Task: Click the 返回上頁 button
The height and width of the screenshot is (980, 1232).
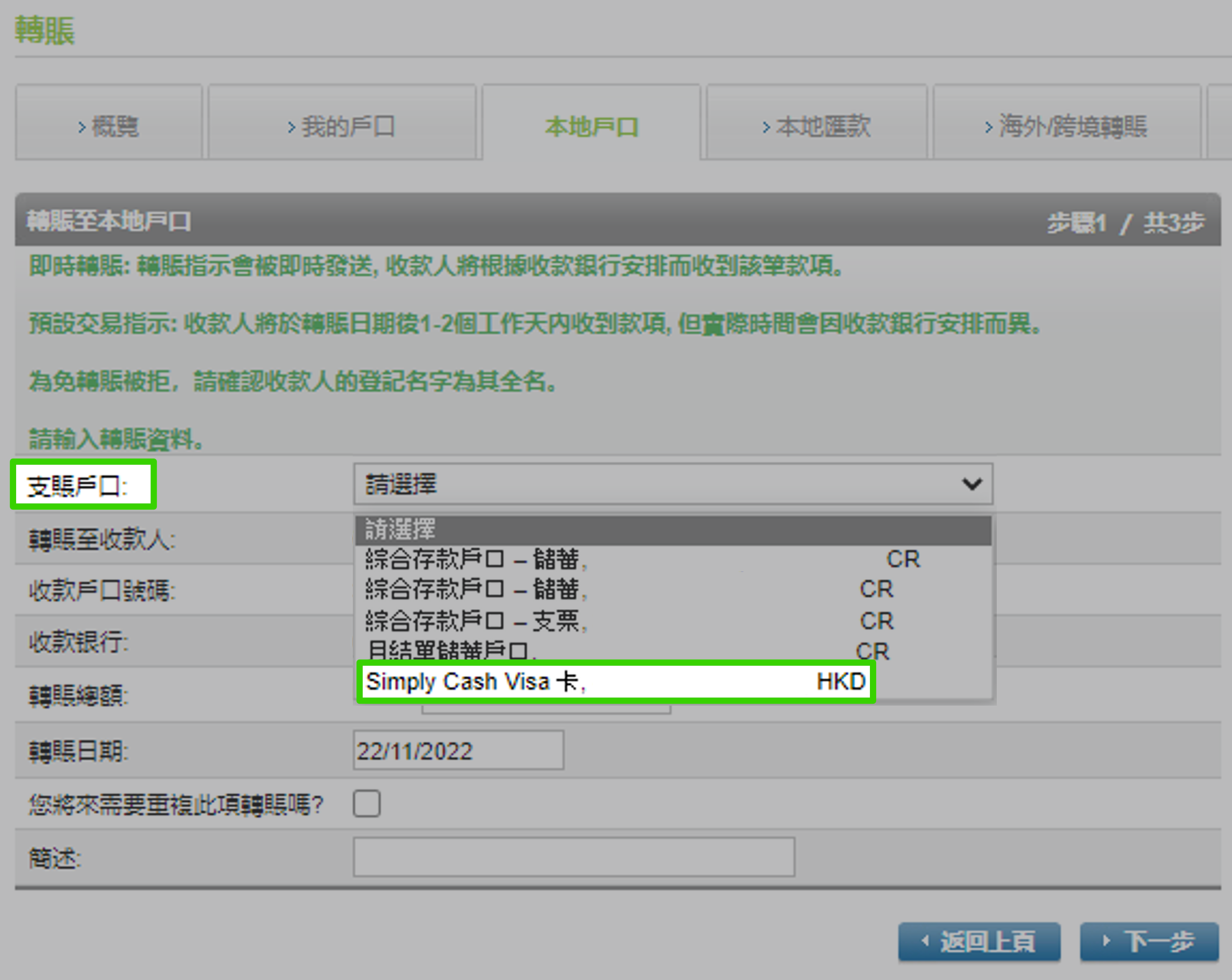Action: [979, 941]
